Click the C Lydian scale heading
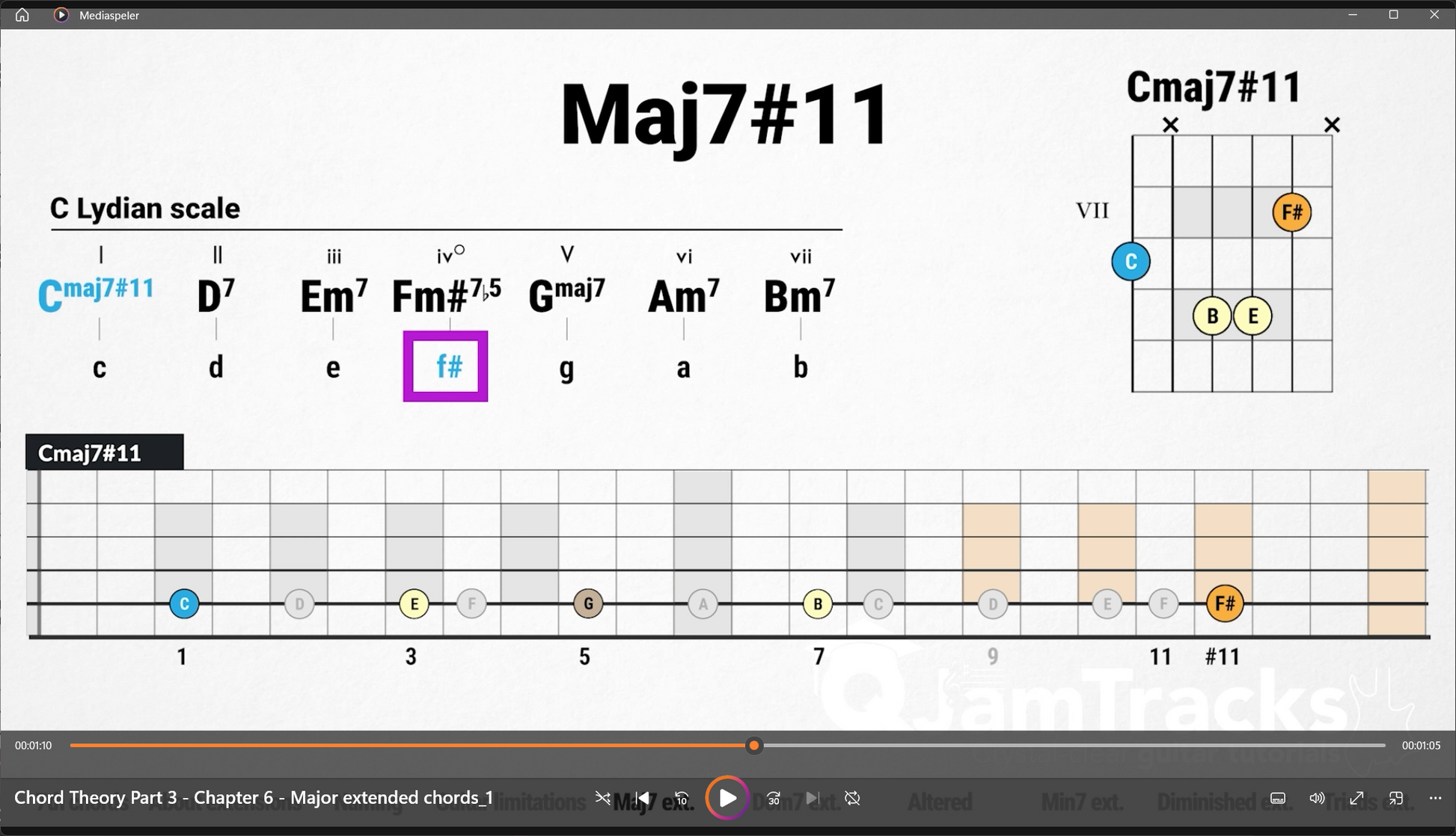Image resolution: width=1456 pixels, height=836 pixels. pos(145,209)
